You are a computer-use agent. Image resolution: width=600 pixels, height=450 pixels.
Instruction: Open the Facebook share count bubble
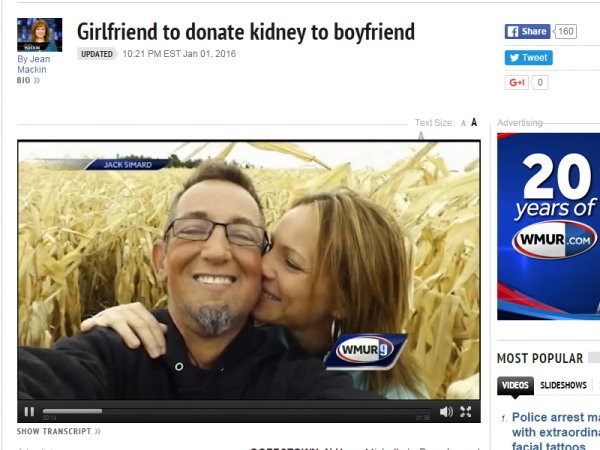click(565, 31)
